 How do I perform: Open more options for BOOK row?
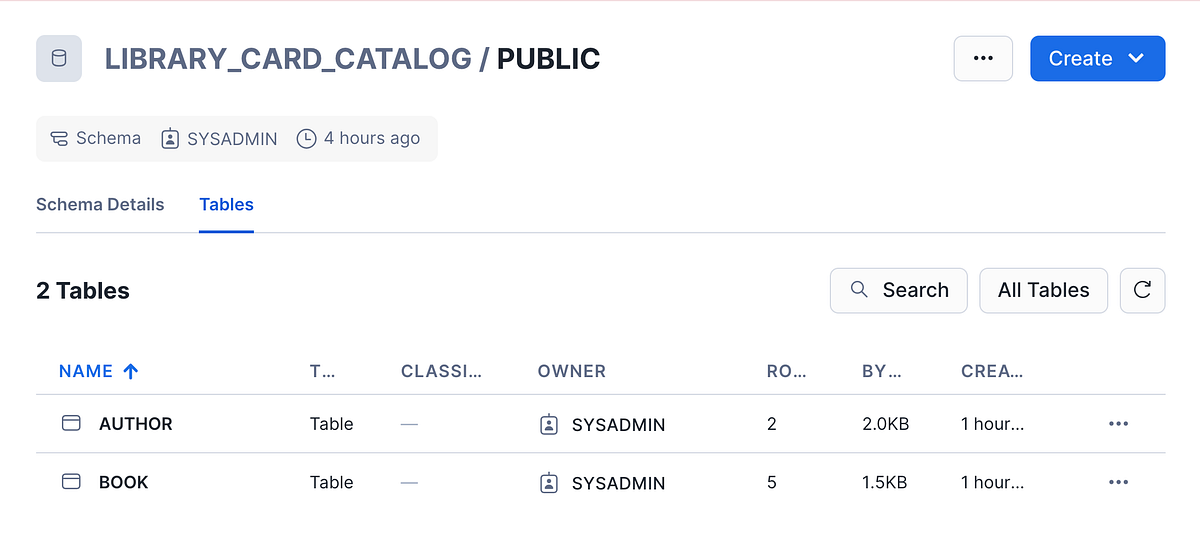pos(1118,482)
